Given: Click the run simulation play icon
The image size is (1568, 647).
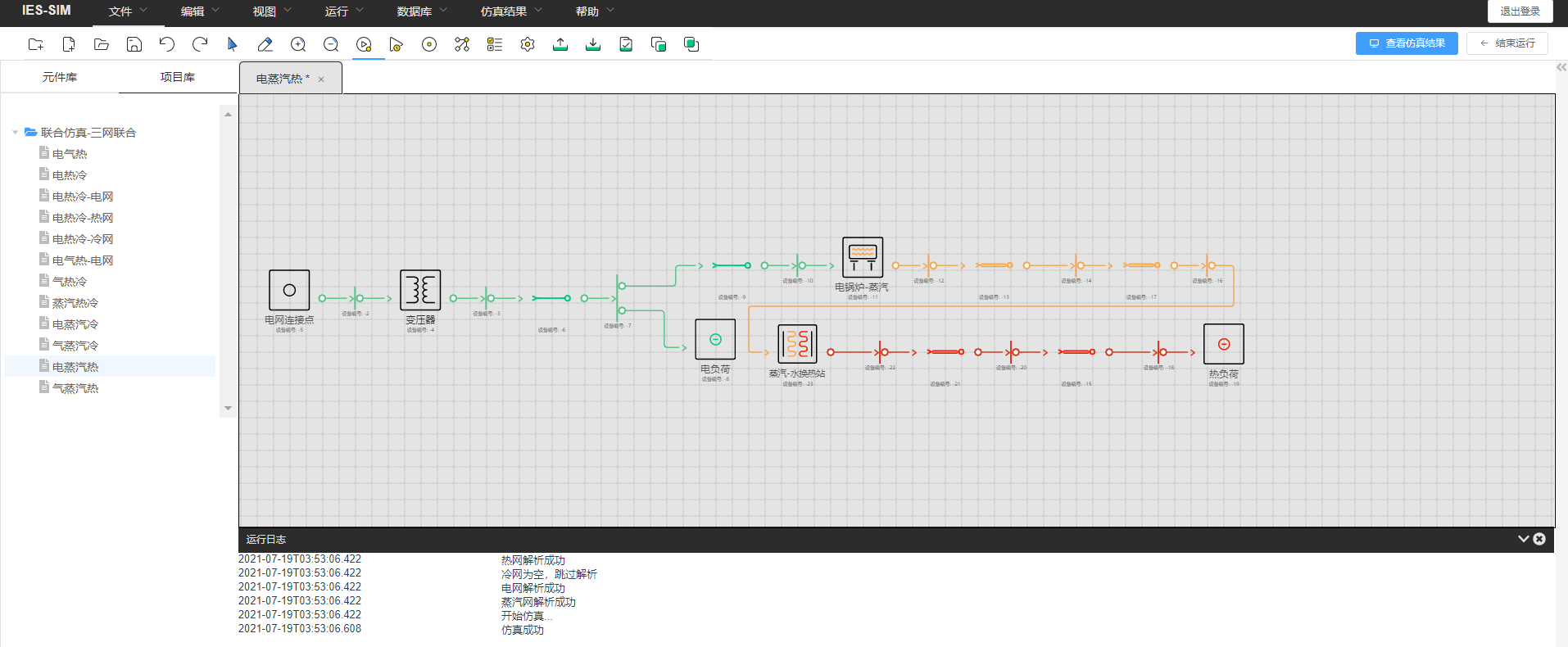Looking at the screenshot, I should click(x=364, y=44).
